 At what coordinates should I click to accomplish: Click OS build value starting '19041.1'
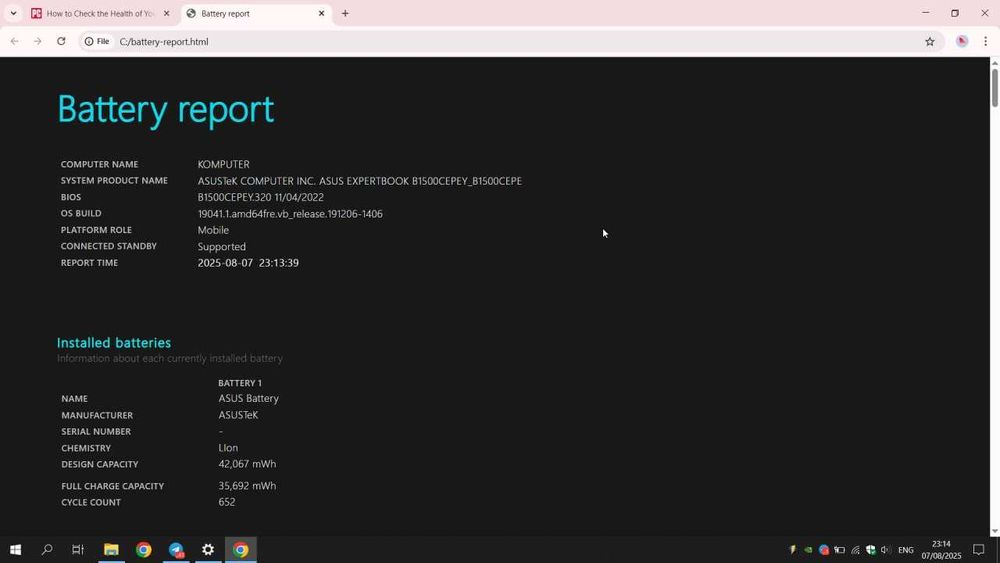[290, 214]
